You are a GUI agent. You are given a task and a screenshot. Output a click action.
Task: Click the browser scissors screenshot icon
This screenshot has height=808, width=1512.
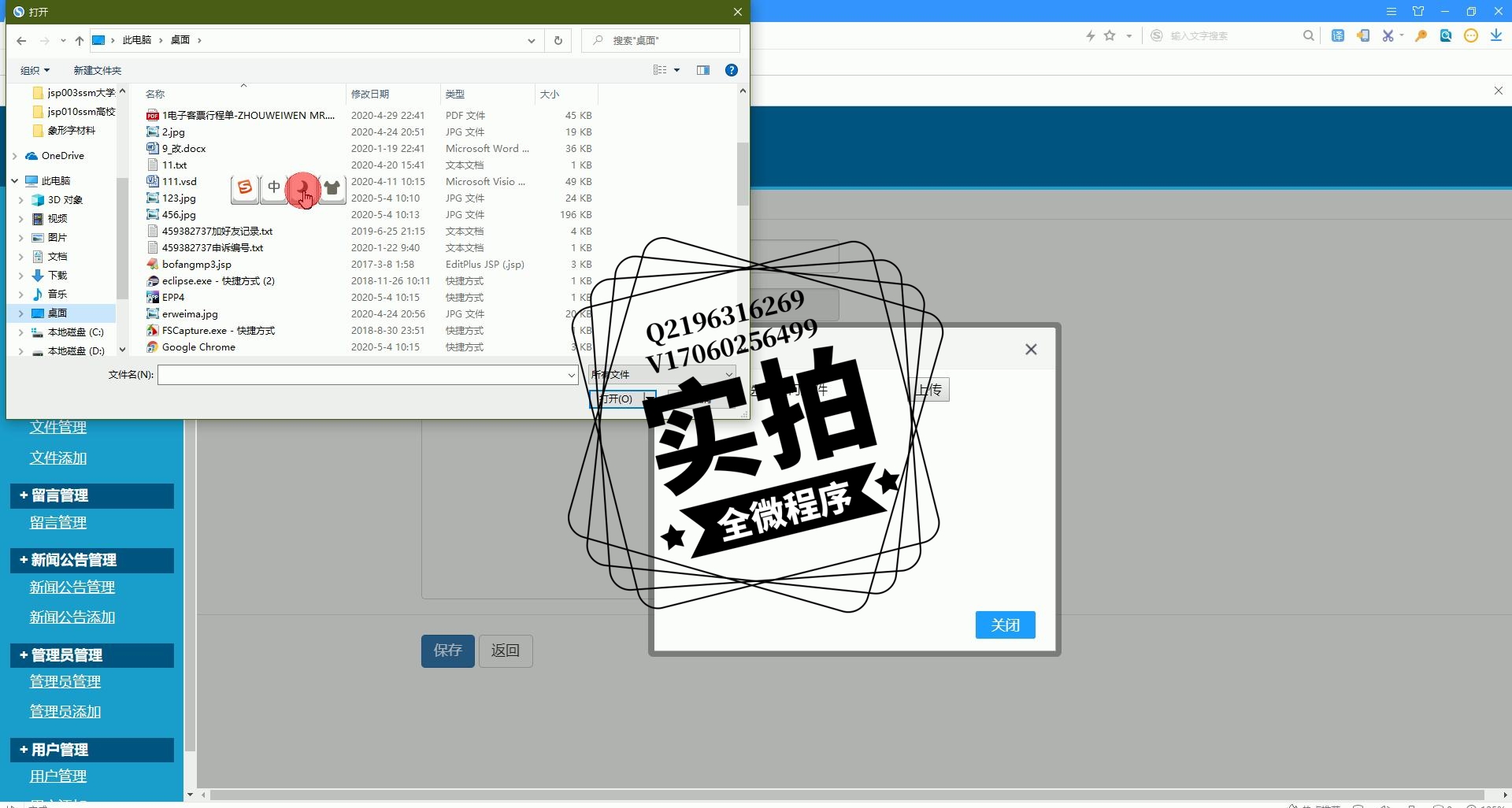(1388, 35)
